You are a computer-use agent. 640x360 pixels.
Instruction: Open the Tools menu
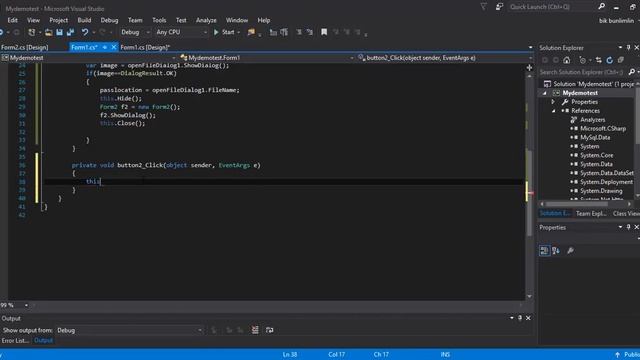coord(159,20)
